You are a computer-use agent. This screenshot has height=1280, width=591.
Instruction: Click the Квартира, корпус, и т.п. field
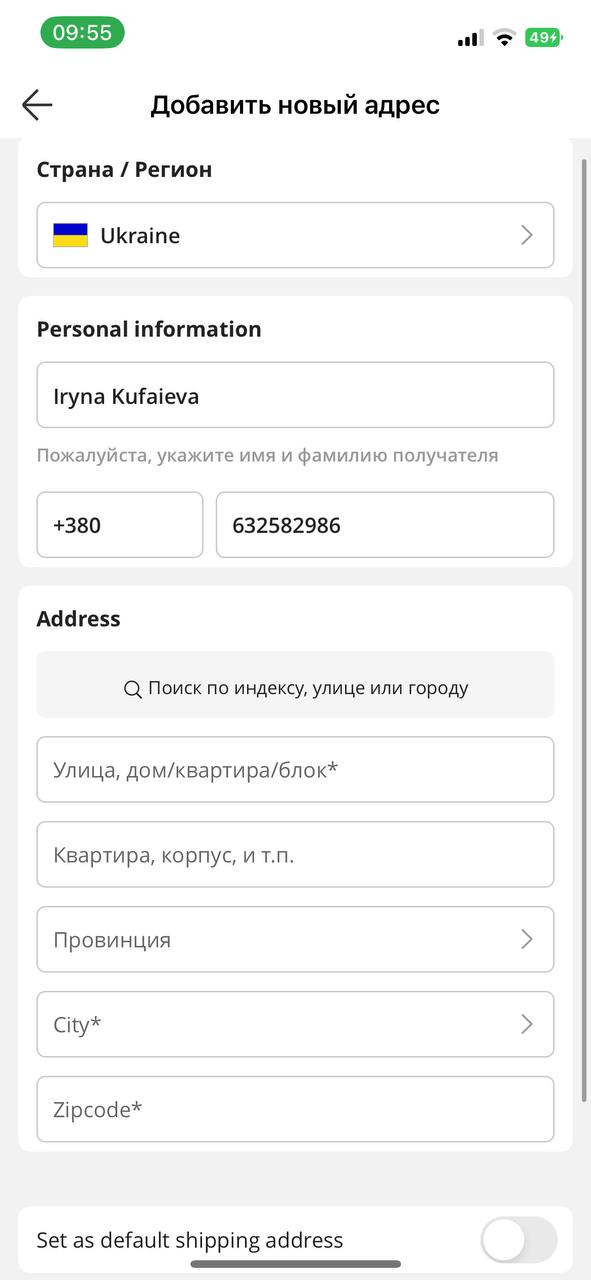point(295,855)
